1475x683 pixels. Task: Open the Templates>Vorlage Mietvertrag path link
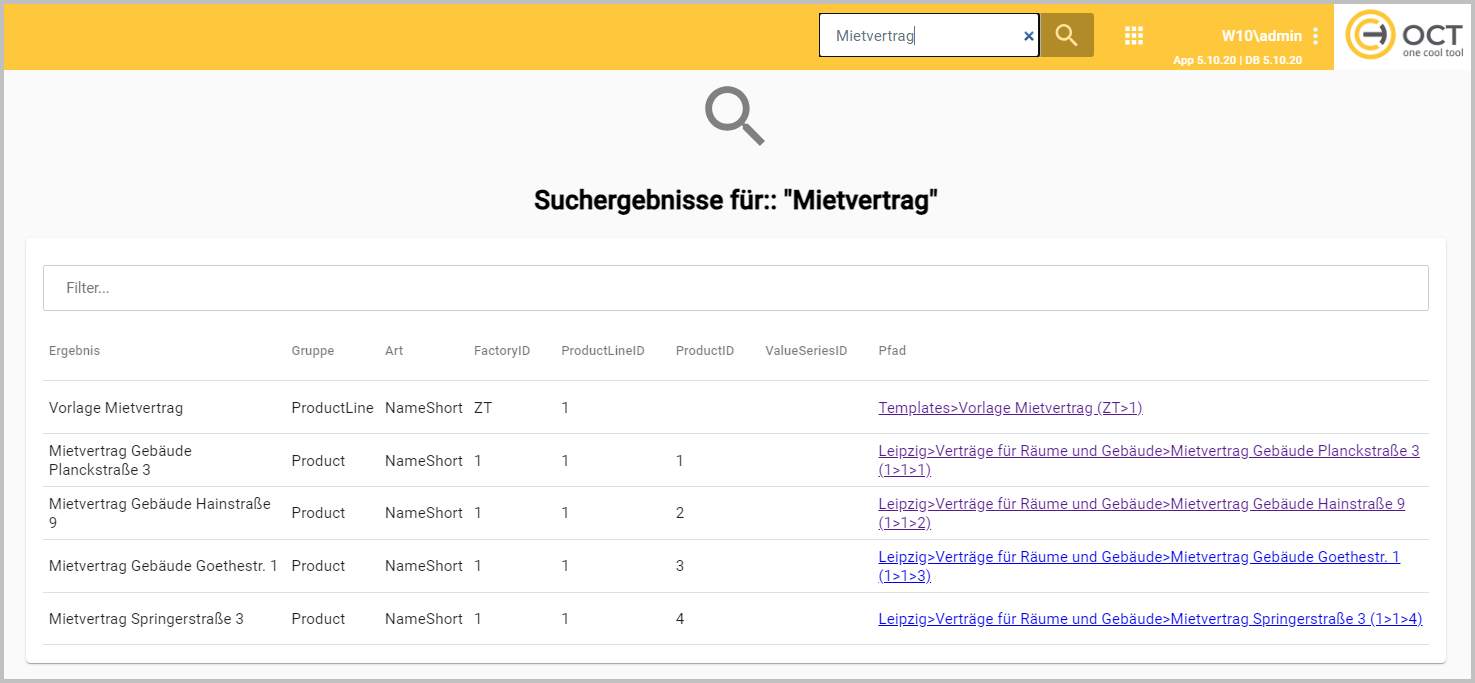(1010, 408)
